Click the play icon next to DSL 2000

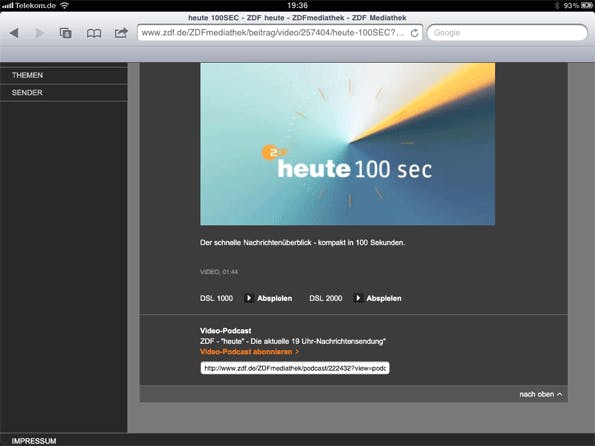click(x=357, y=298)
